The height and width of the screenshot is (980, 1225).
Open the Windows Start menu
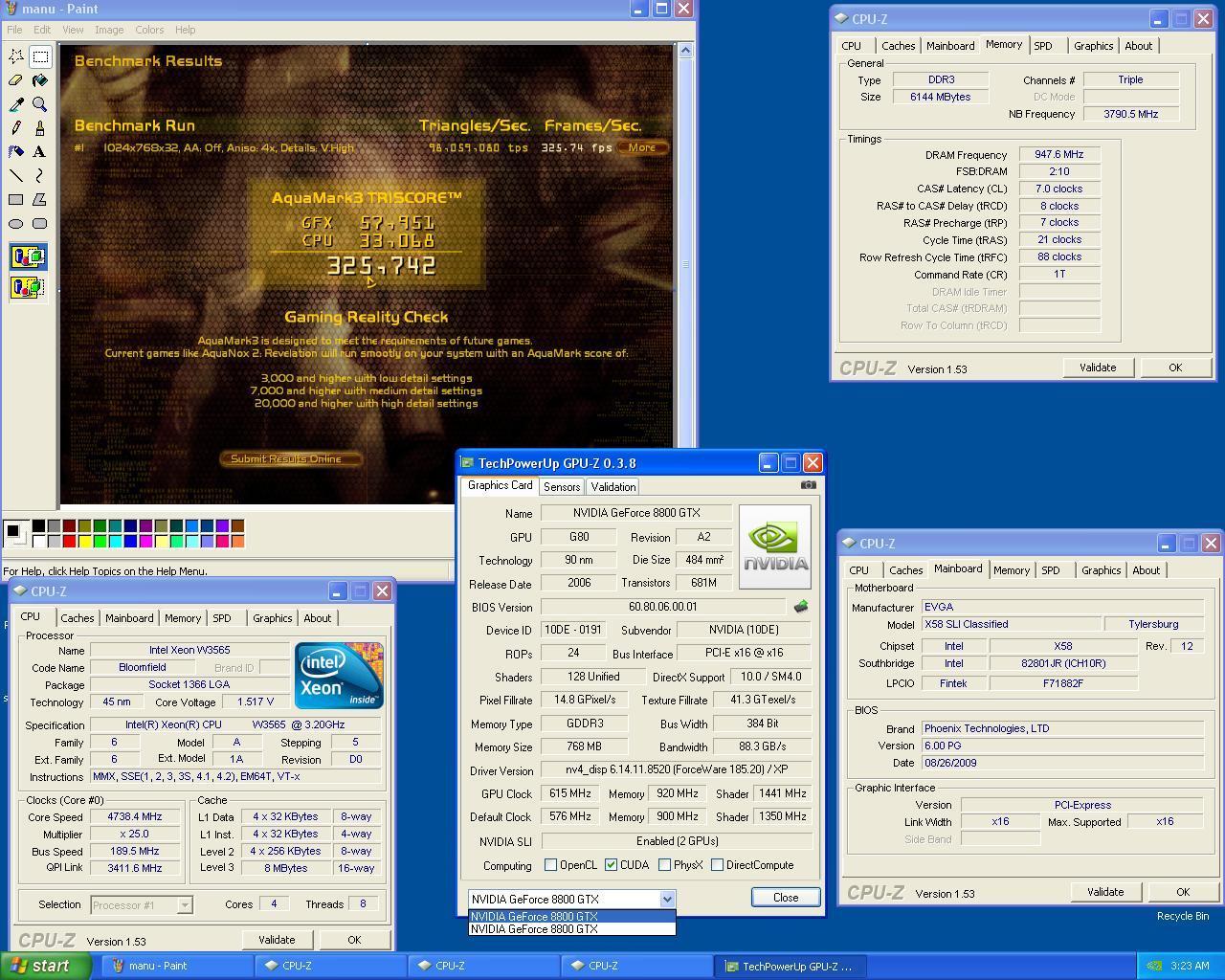tap(46, 966)
